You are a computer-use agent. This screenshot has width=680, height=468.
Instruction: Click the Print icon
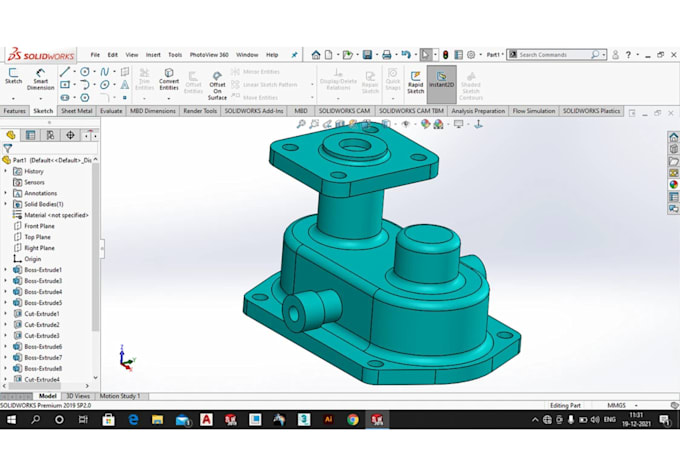pyautogui.click(x=386, y=55)
